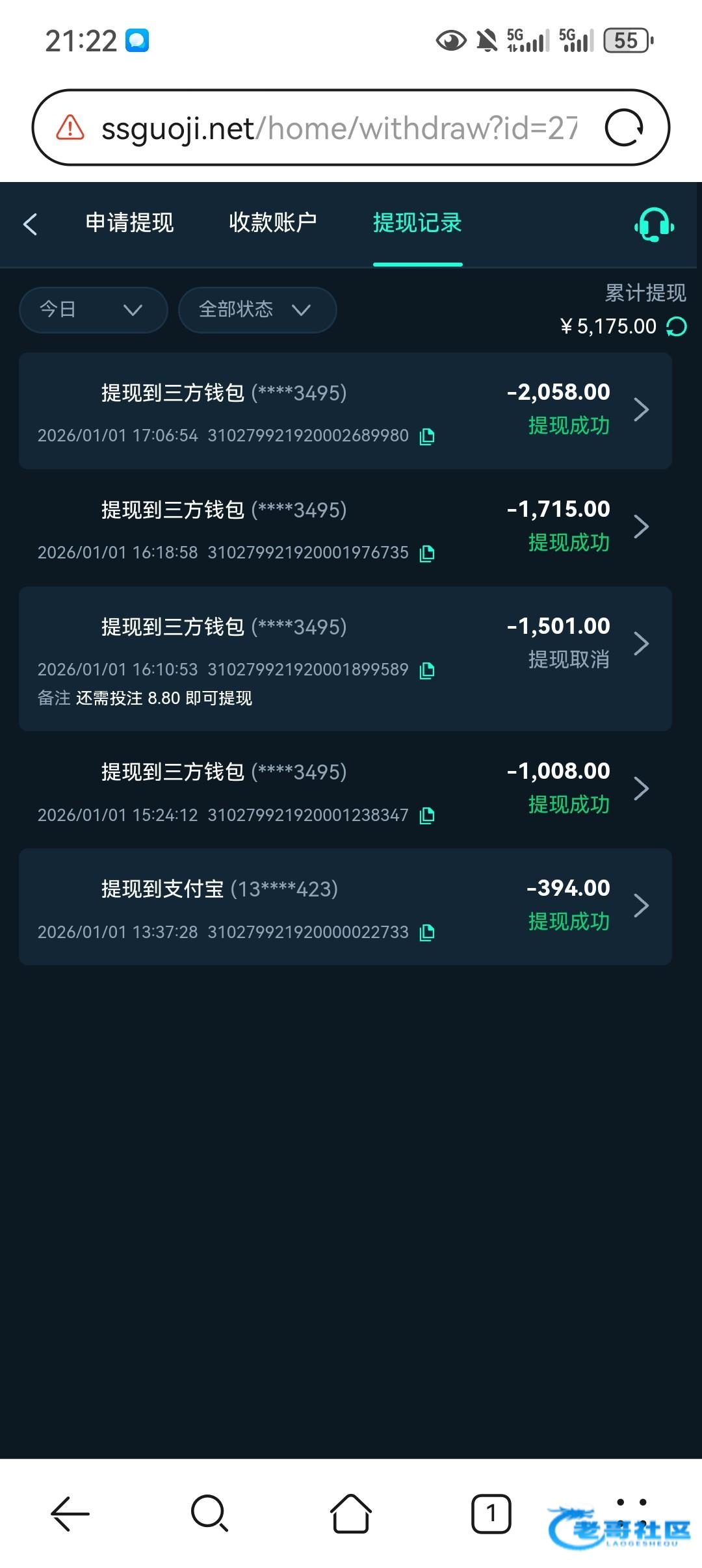Copy order number ending in 1899589
Screen dimensions: 702x1568
pos(427,670)
